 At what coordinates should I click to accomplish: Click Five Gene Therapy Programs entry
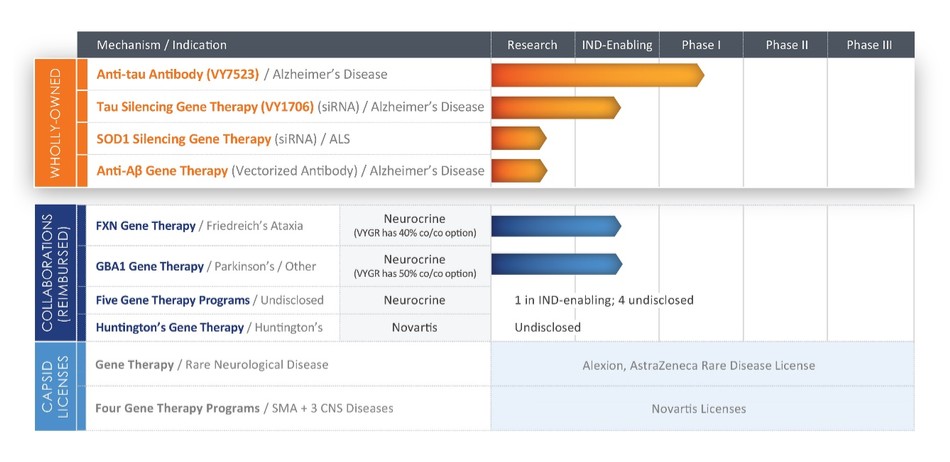point(174,300)
